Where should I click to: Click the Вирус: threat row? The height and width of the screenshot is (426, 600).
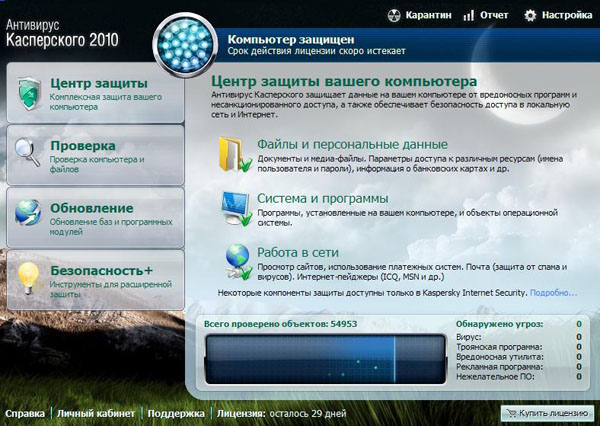point(519,337)
